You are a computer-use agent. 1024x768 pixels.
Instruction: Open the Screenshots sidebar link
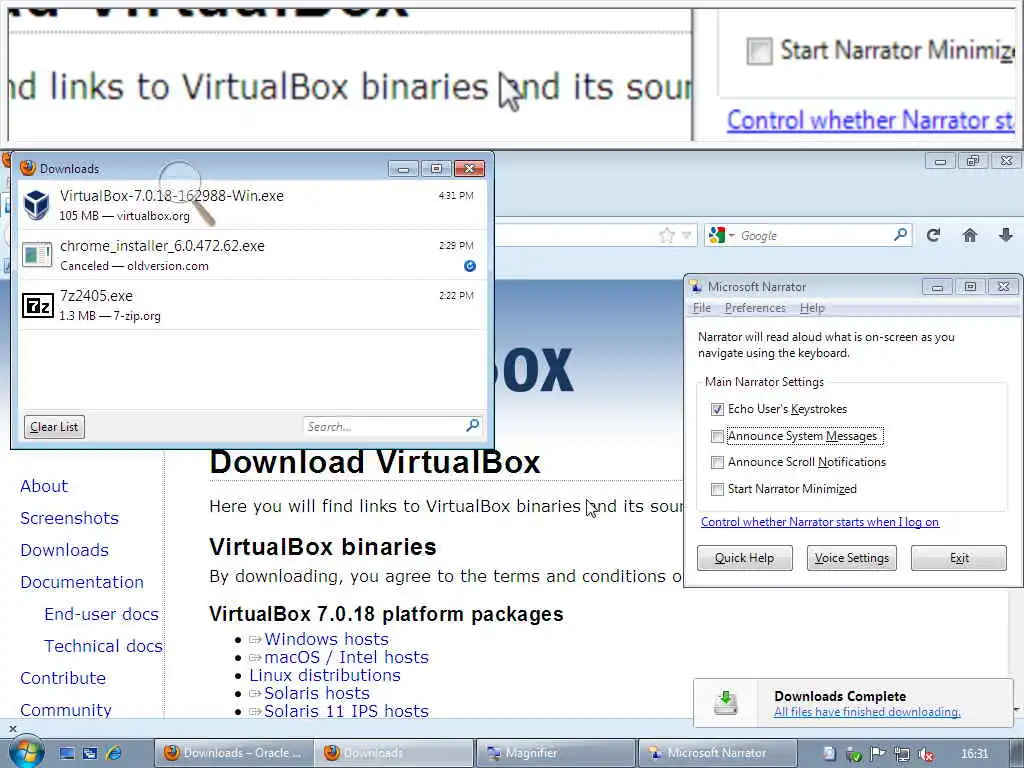(69, 518)
